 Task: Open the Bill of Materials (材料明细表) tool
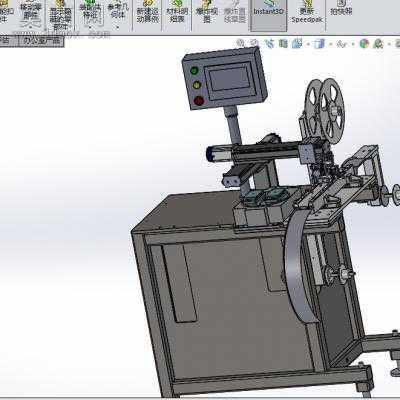tap(177, 13)
